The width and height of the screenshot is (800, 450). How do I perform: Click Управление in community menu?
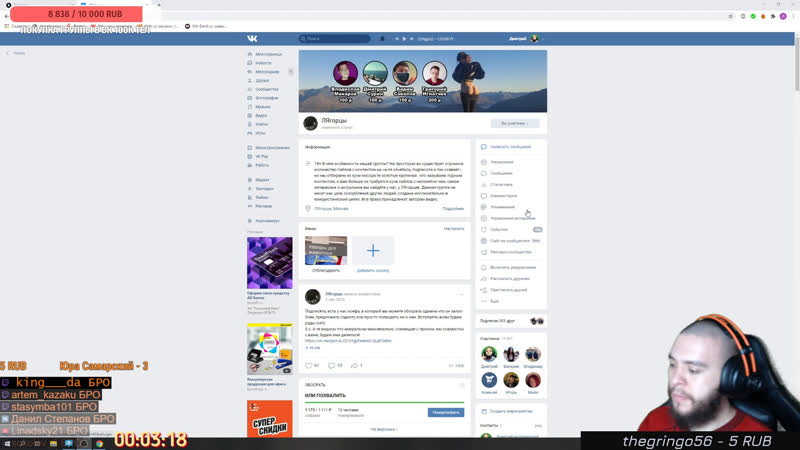point(501,162)
